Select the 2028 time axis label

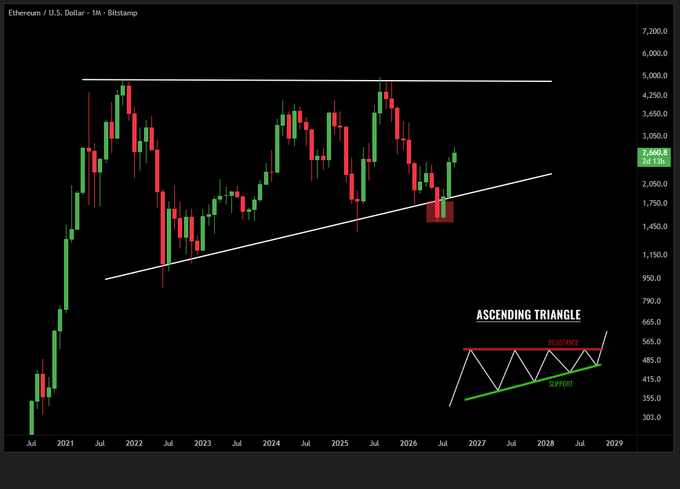tap(546, 443)
